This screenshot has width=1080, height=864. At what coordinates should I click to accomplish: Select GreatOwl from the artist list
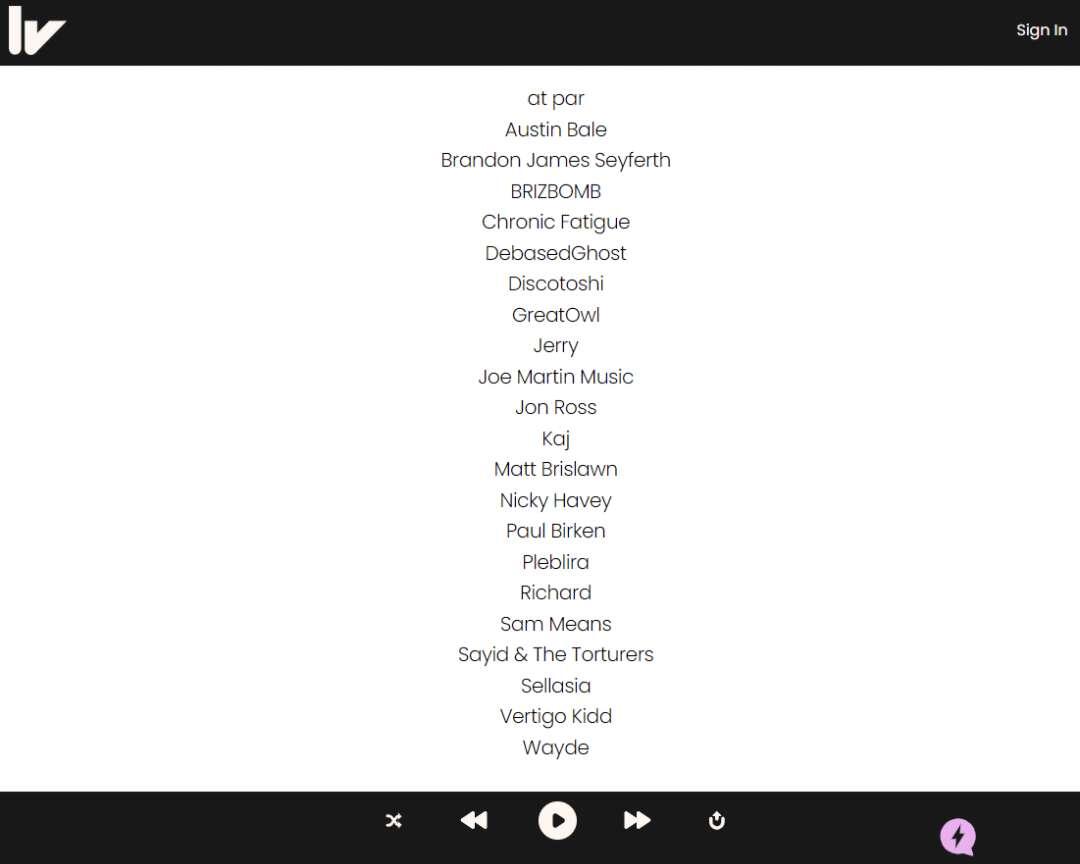(556, 315)
